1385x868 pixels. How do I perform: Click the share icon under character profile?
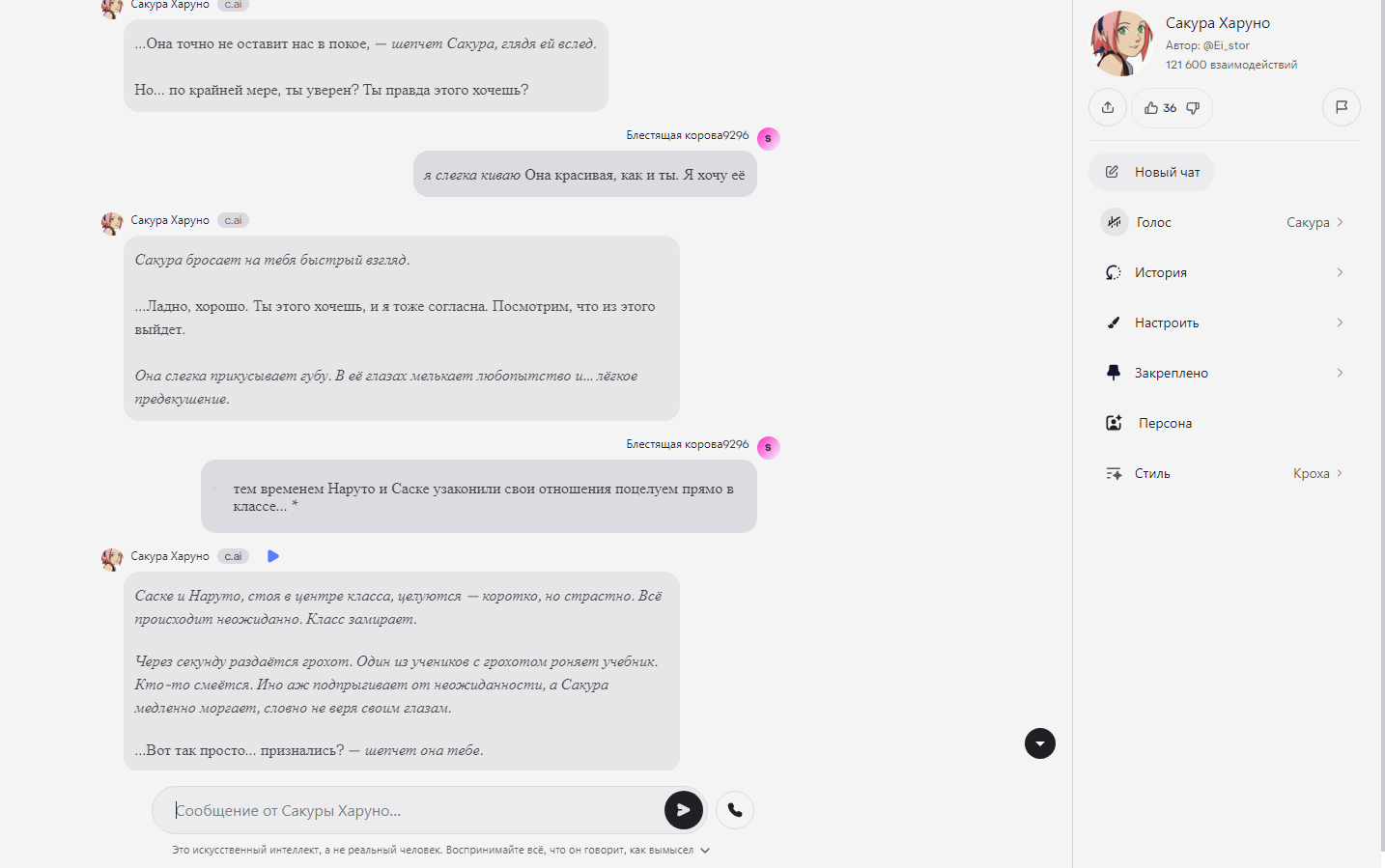(1108, 107)
